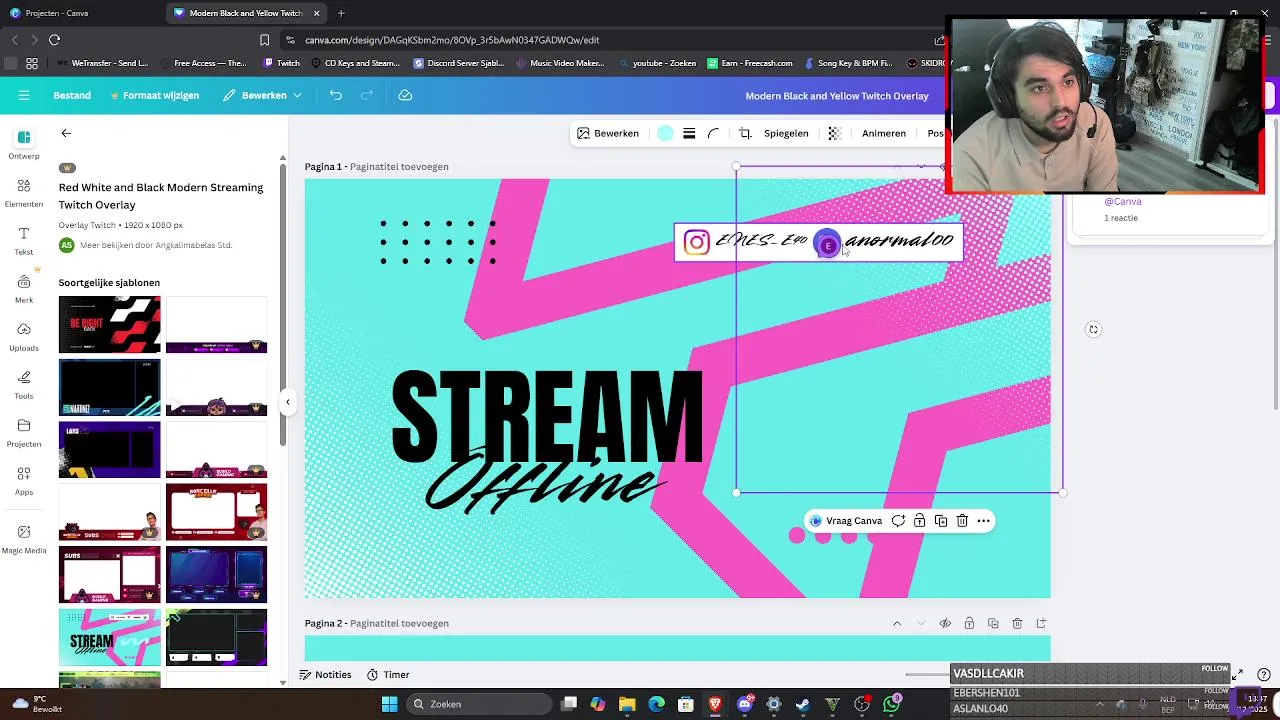
Task: Rotate the selected element handle
Action: pos(1093,329)
